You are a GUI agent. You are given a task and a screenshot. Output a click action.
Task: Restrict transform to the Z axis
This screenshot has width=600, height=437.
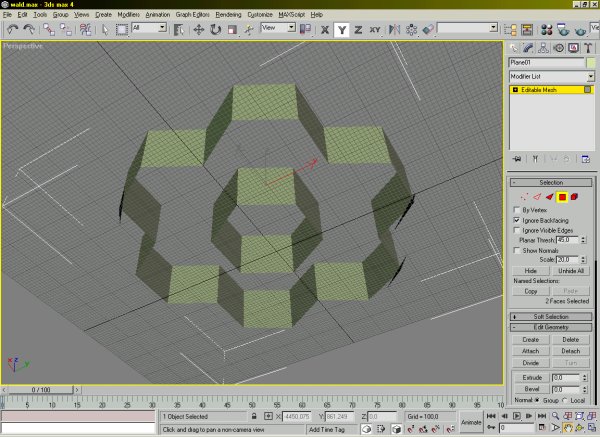point(357,30)
